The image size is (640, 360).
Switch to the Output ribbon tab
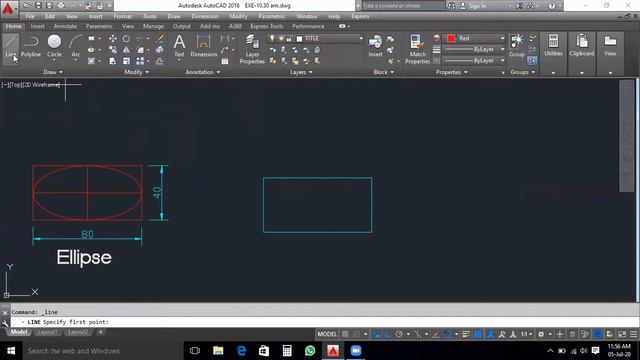point(182,26)
